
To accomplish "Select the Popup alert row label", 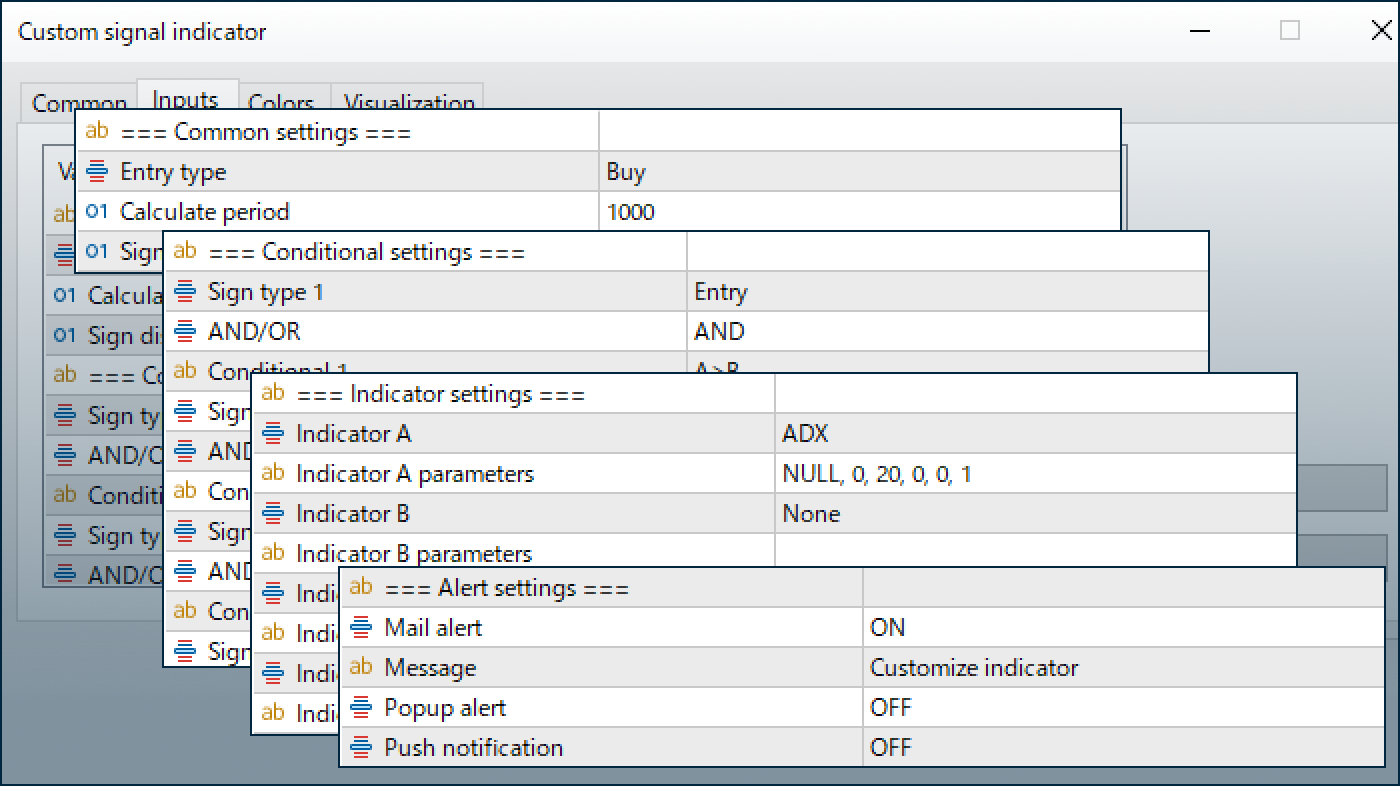I will 445,708.
